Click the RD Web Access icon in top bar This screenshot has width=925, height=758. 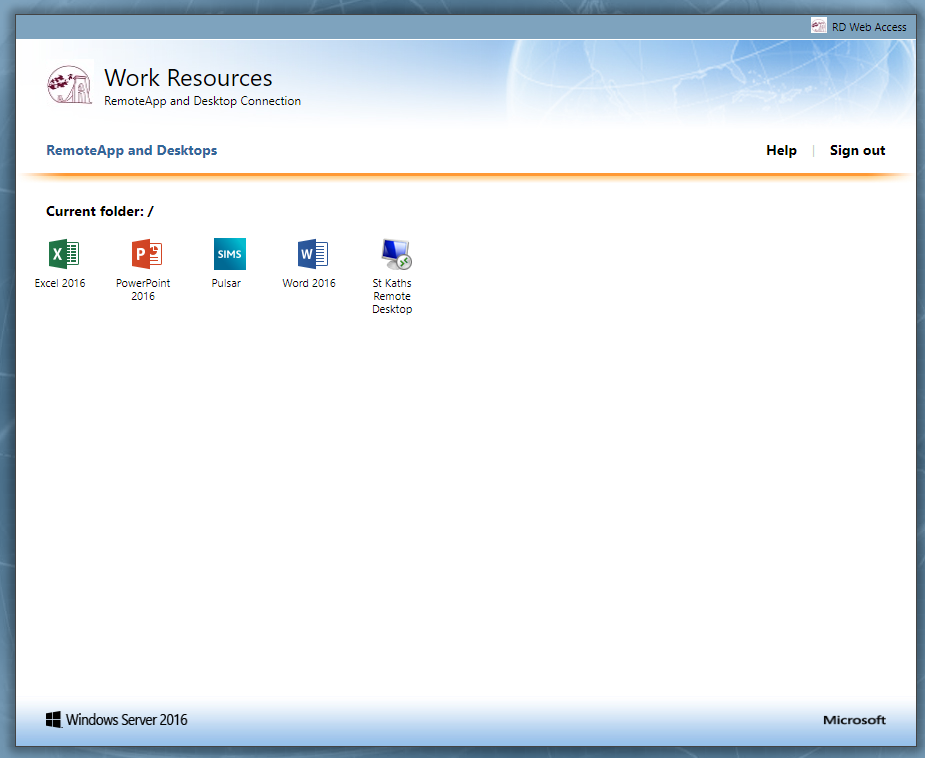coord(819,26)
